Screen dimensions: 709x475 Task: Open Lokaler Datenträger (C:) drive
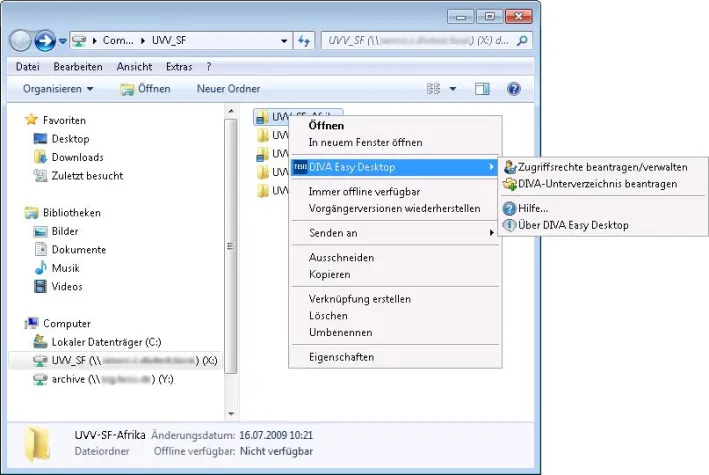pyautogui.click(x=98, y=342)
